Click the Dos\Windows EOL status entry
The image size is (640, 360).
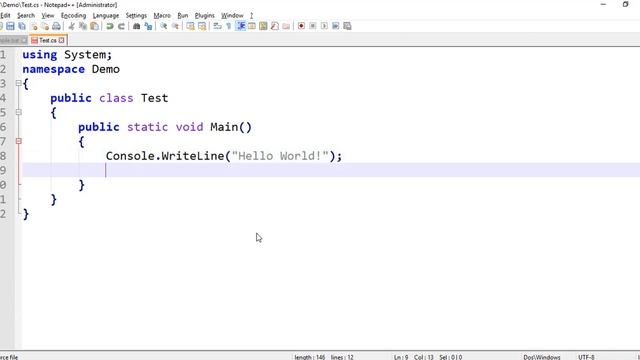click(542, 357)
